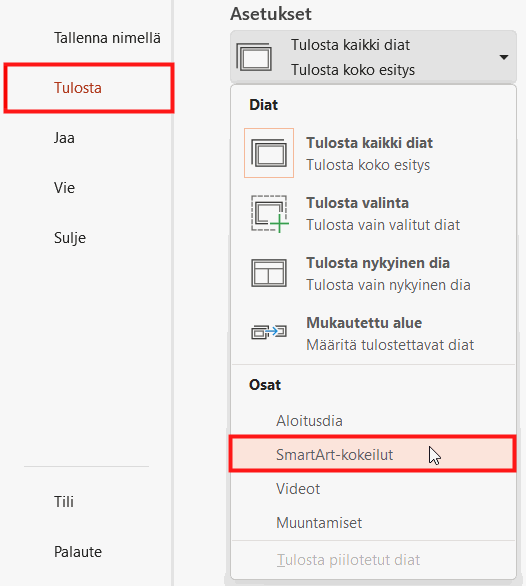
Task: Open the Jaa page
Action: 64,138
